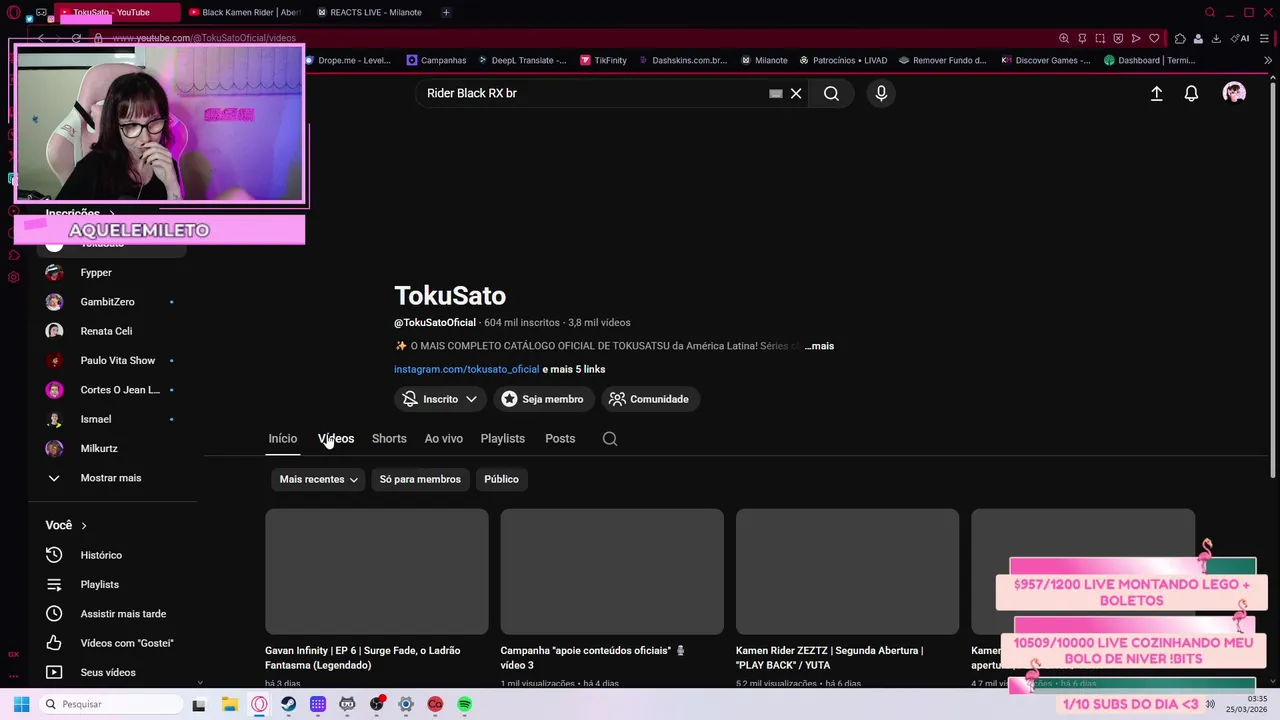Switch to the channel Playlists tab

click(502, 438)
